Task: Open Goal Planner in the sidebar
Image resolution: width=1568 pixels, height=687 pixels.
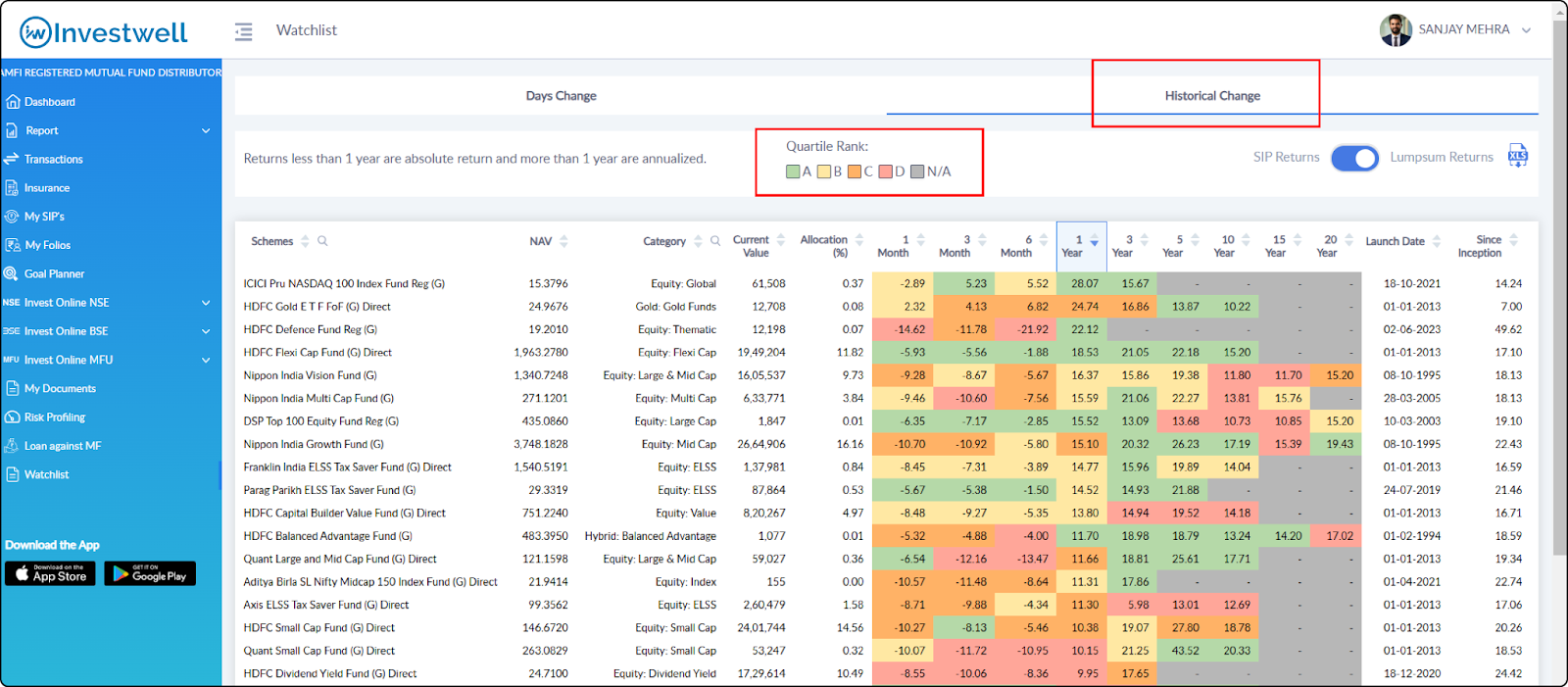Action: click(x=54, y=274)
